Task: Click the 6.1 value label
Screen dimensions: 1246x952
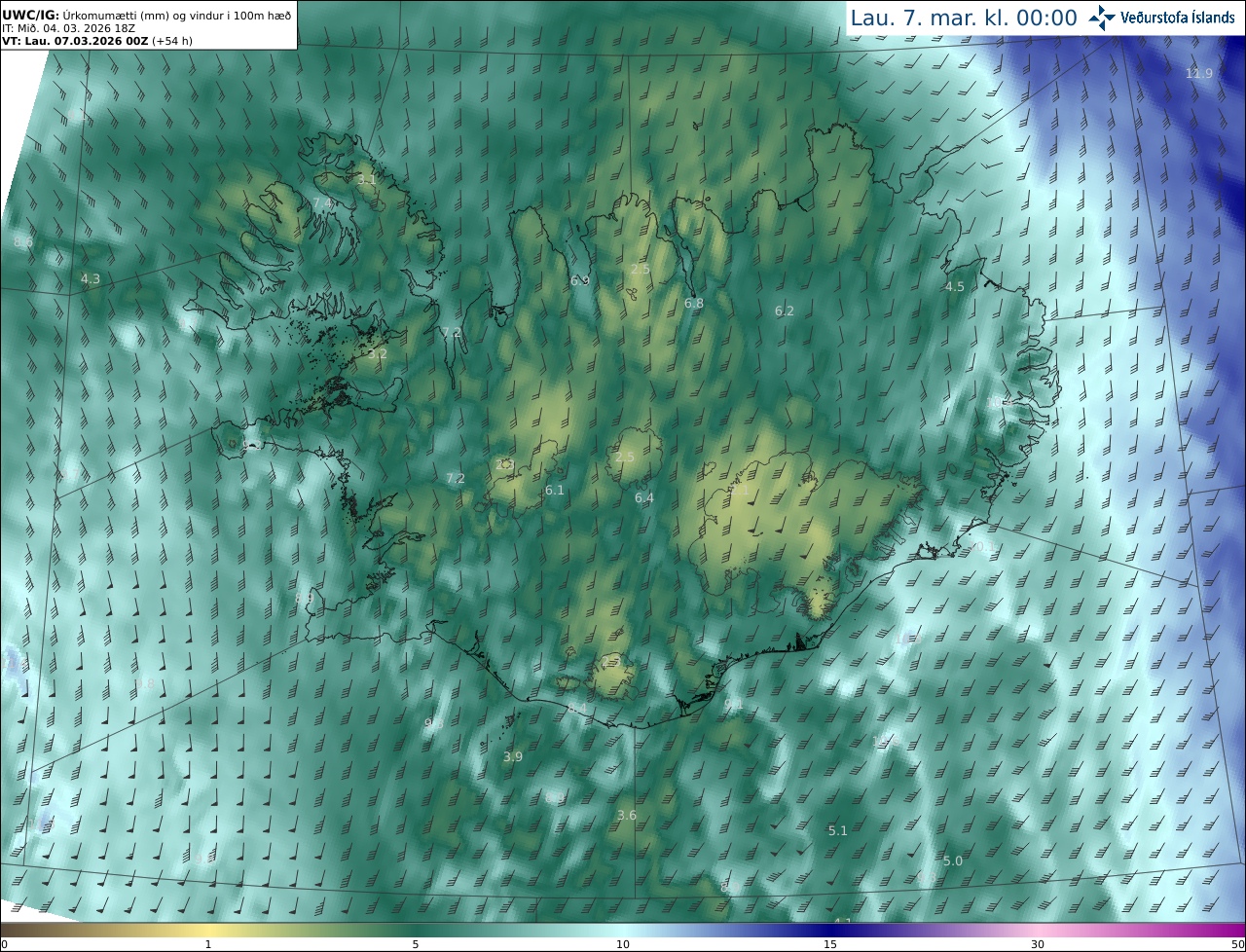Action: [555, 491]
